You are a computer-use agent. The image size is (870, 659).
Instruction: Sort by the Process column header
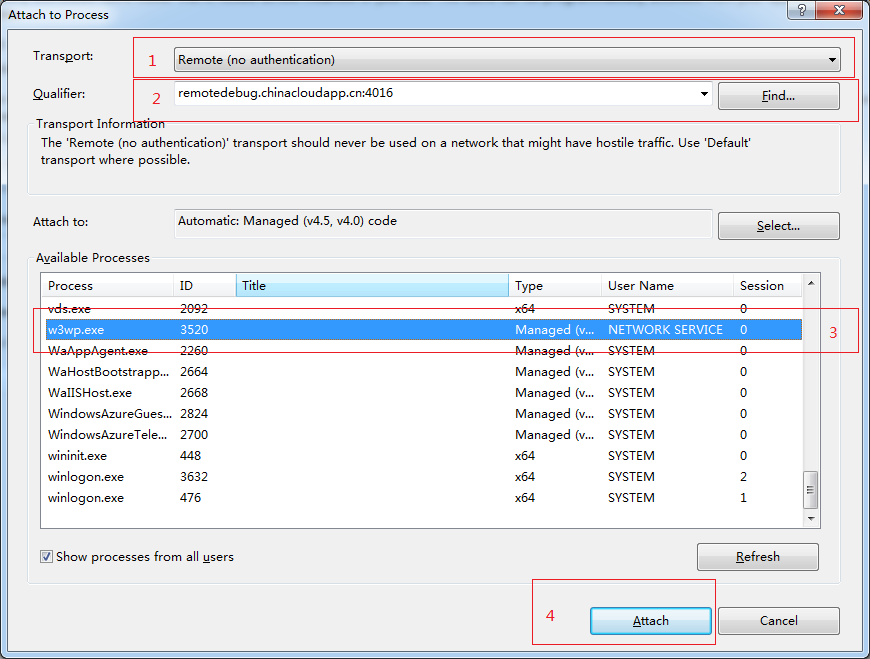pyautogui.click(x=108, y=286)
